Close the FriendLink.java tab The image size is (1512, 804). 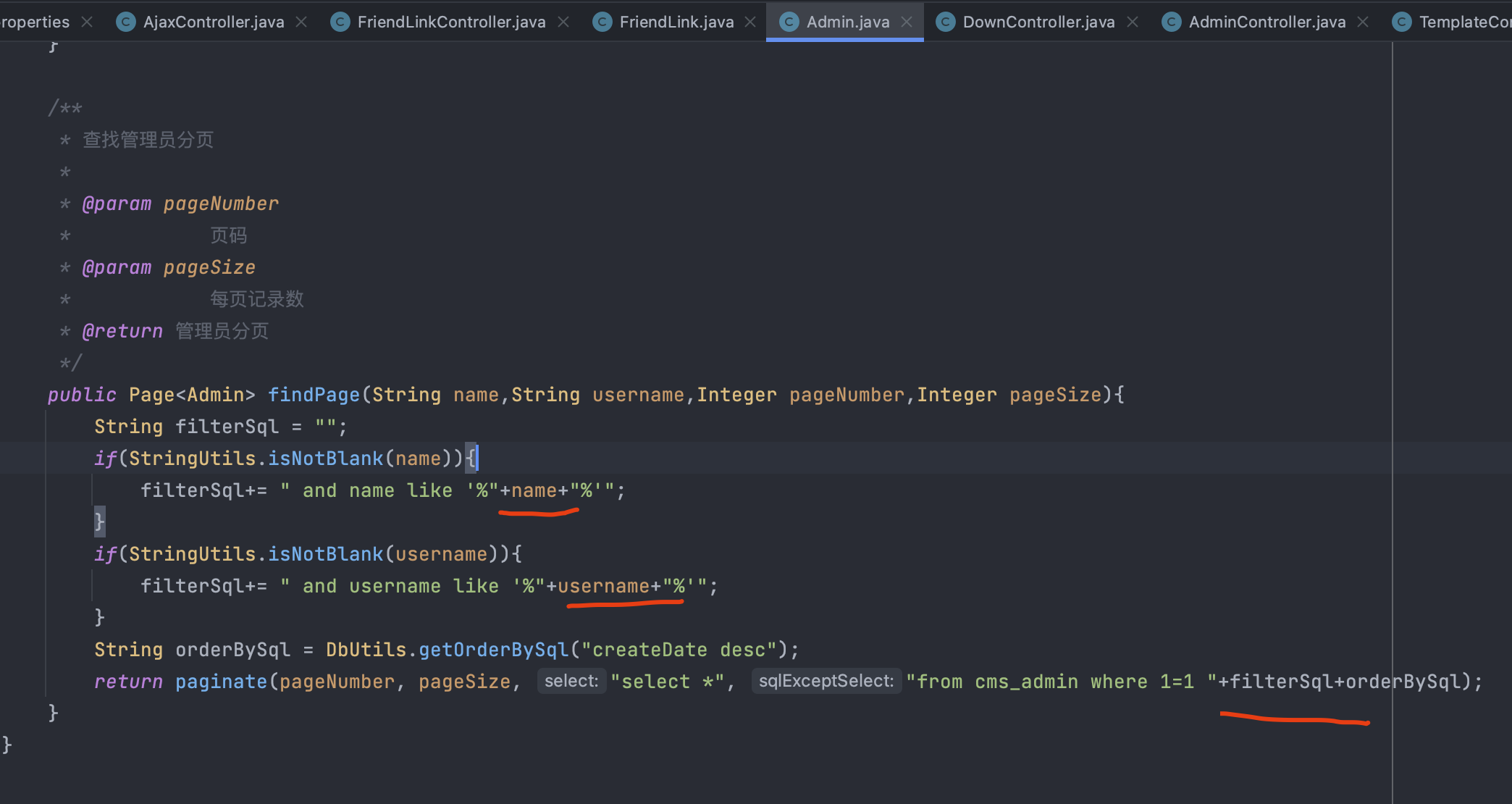click(x=751, y=22)
